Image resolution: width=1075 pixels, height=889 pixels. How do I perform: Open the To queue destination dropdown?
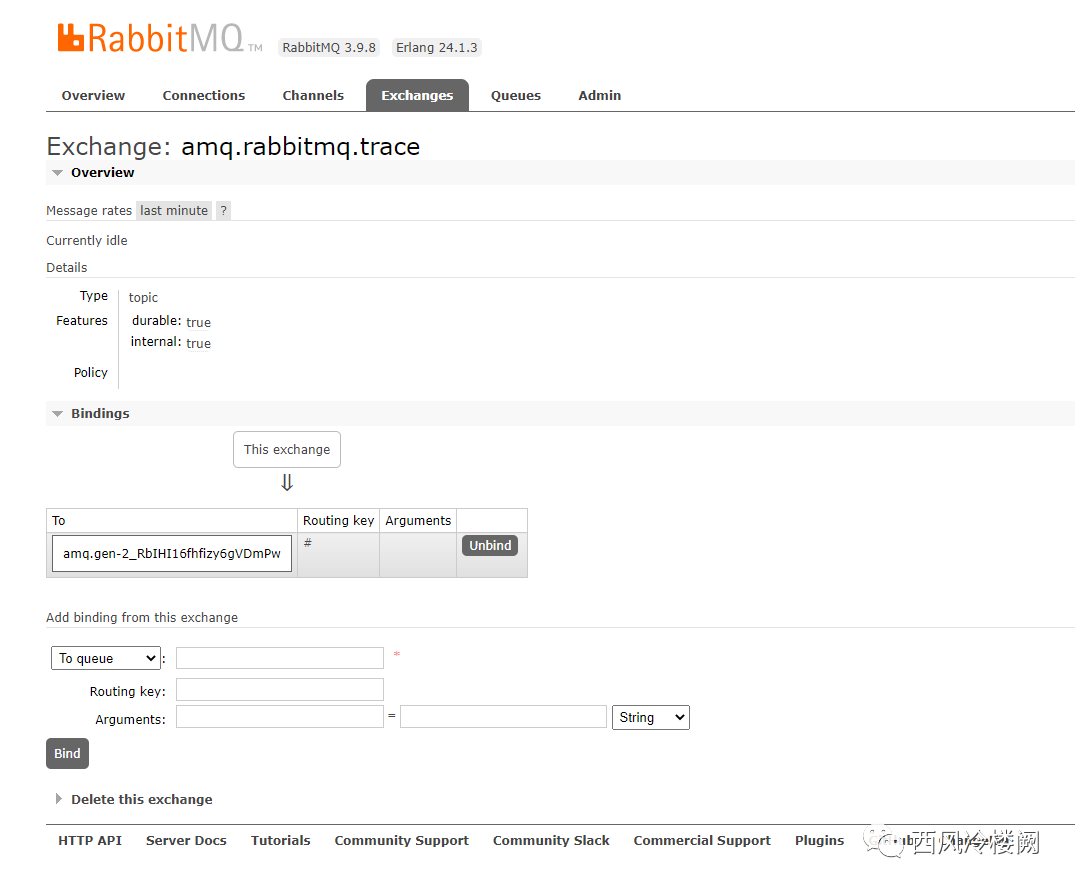point(106,658)
